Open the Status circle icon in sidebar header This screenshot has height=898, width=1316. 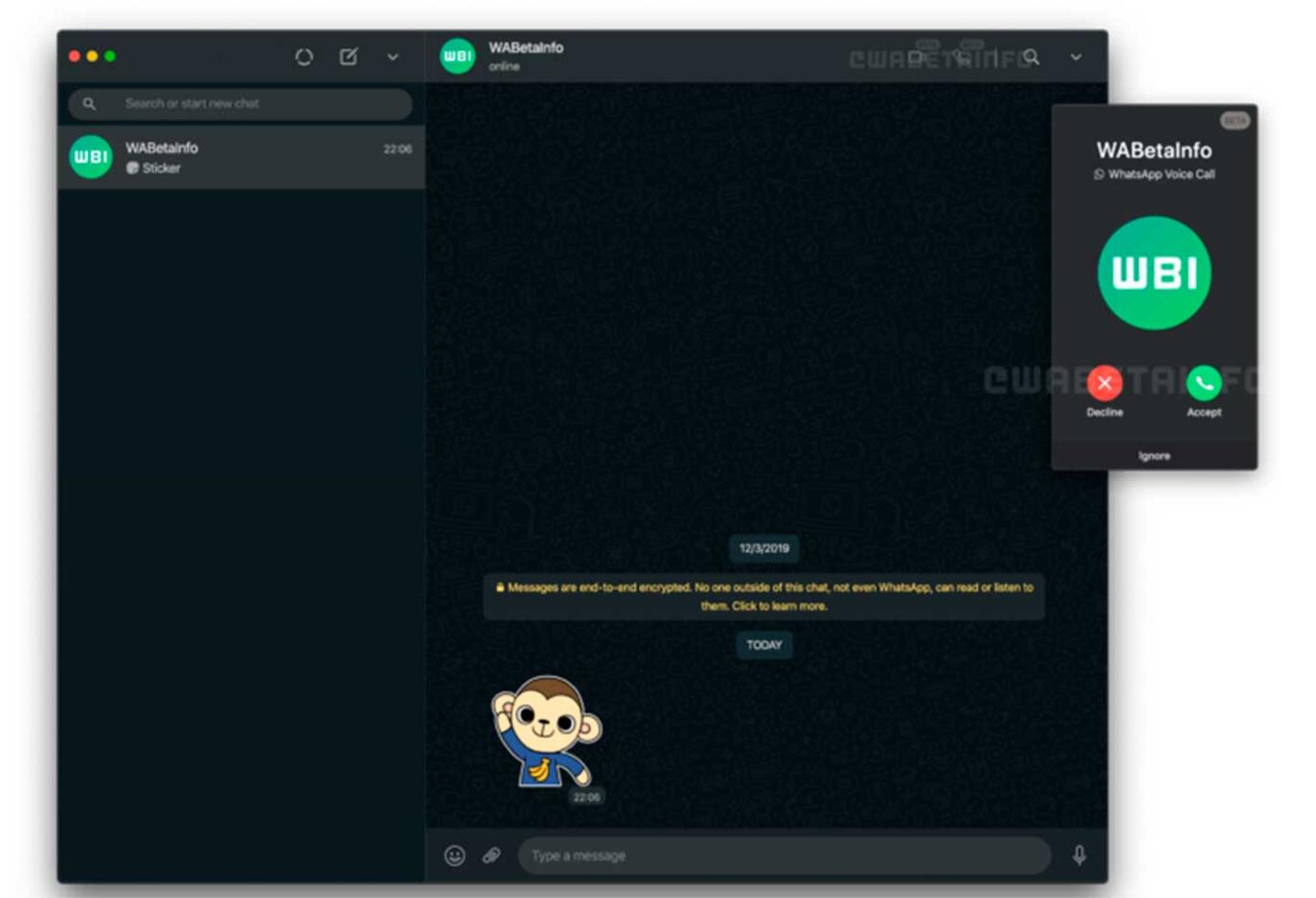coord(304,57)
